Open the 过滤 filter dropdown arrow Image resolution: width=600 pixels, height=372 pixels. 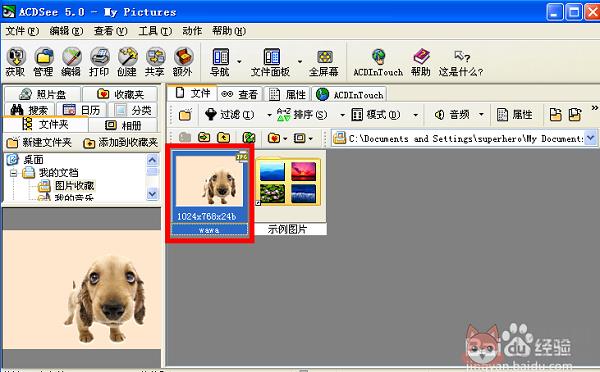pos(269,115)
